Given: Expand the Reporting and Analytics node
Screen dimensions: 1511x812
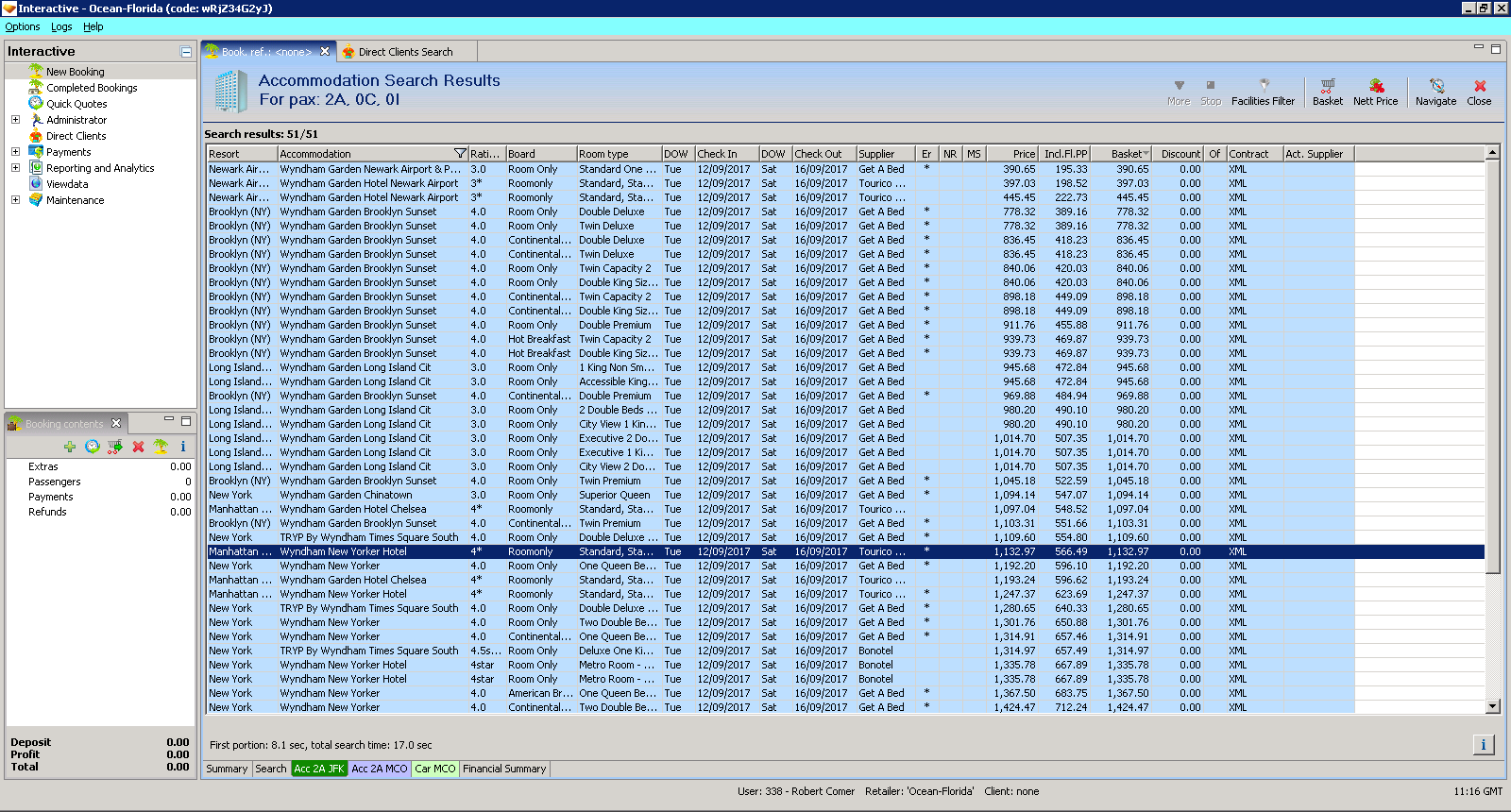Looking at the screenshot, I should click(15, 168).
